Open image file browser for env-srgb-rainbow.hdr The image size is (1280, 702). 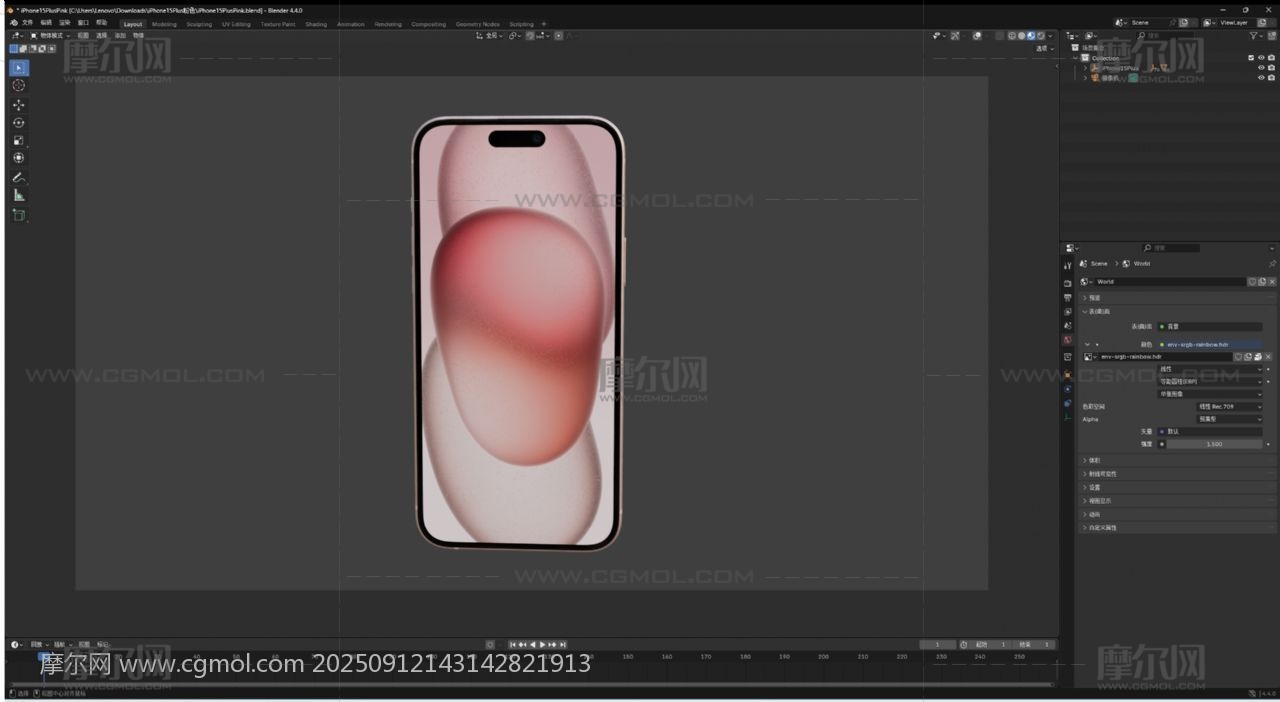point(1258,357)
